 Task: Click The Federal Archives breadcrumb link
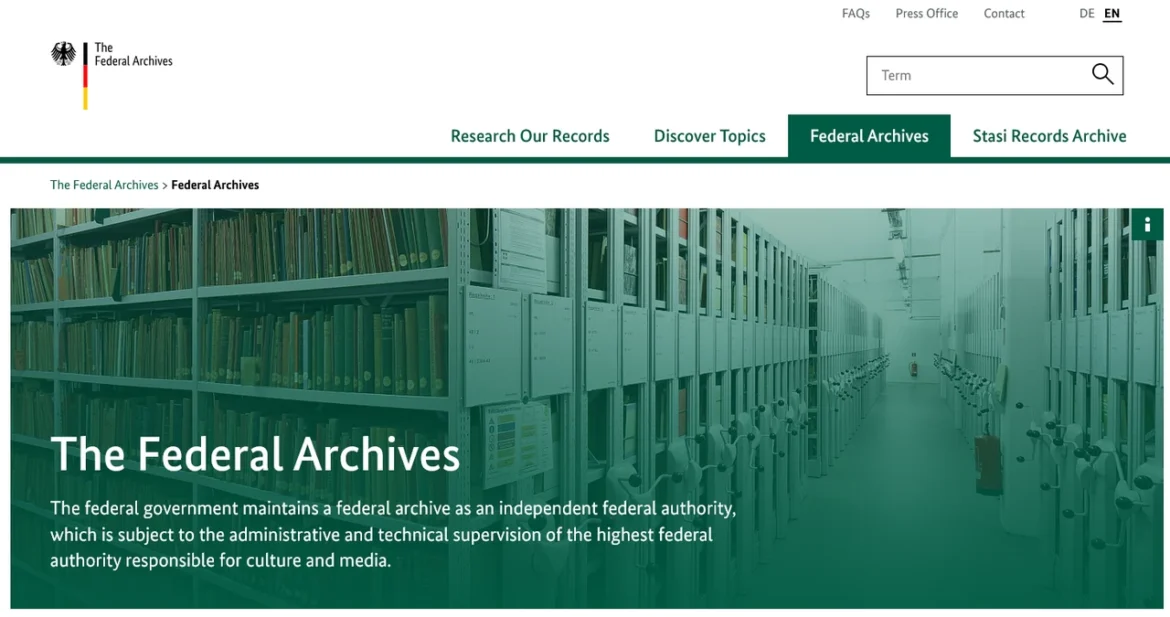pos(104,185)
